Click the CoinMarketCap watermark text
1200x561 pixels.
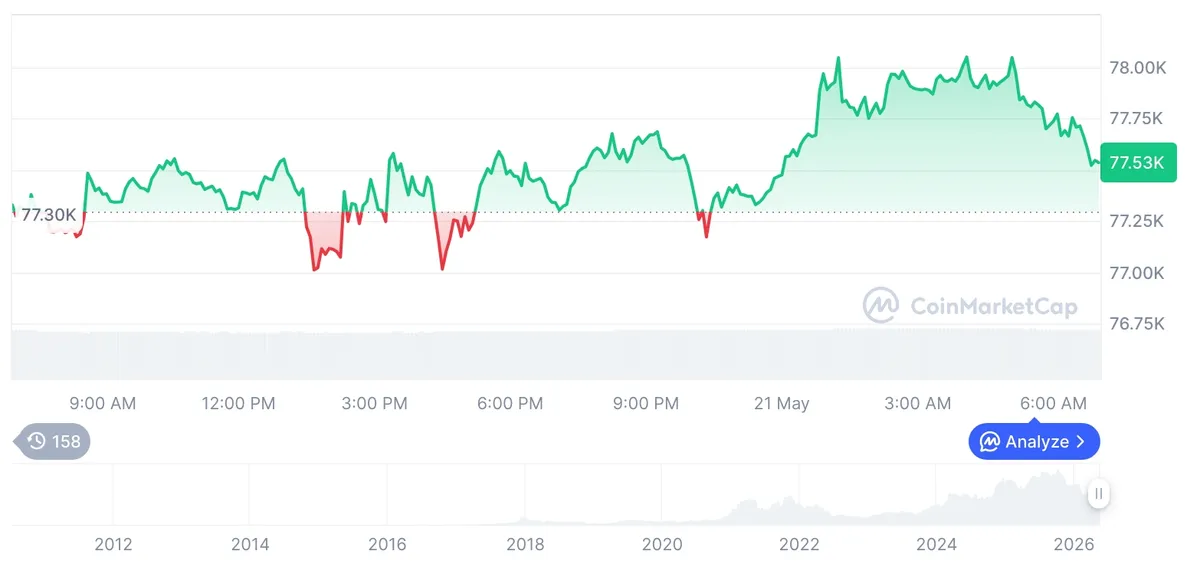point(993,305)
